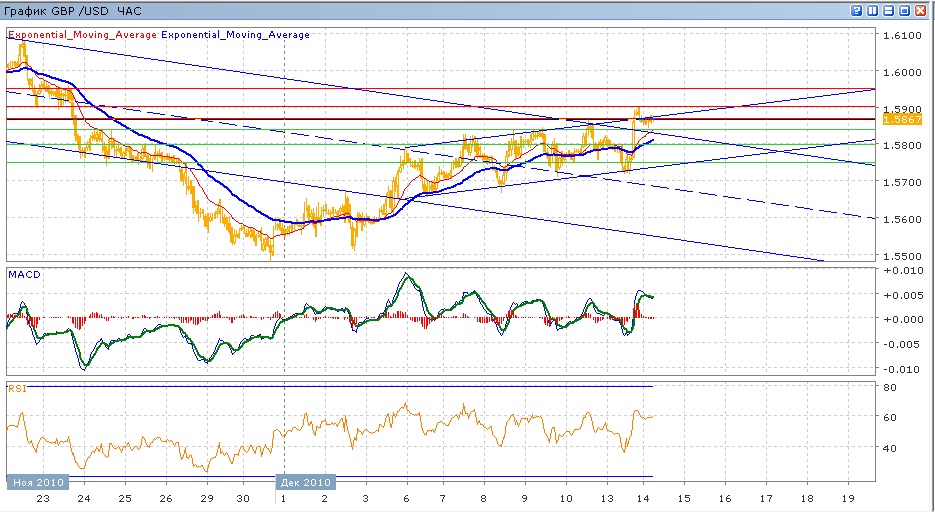Click the Дек 2010 month marker
Image resolution: width=935 pixels, height=512 pixels.
click(305, 482)
